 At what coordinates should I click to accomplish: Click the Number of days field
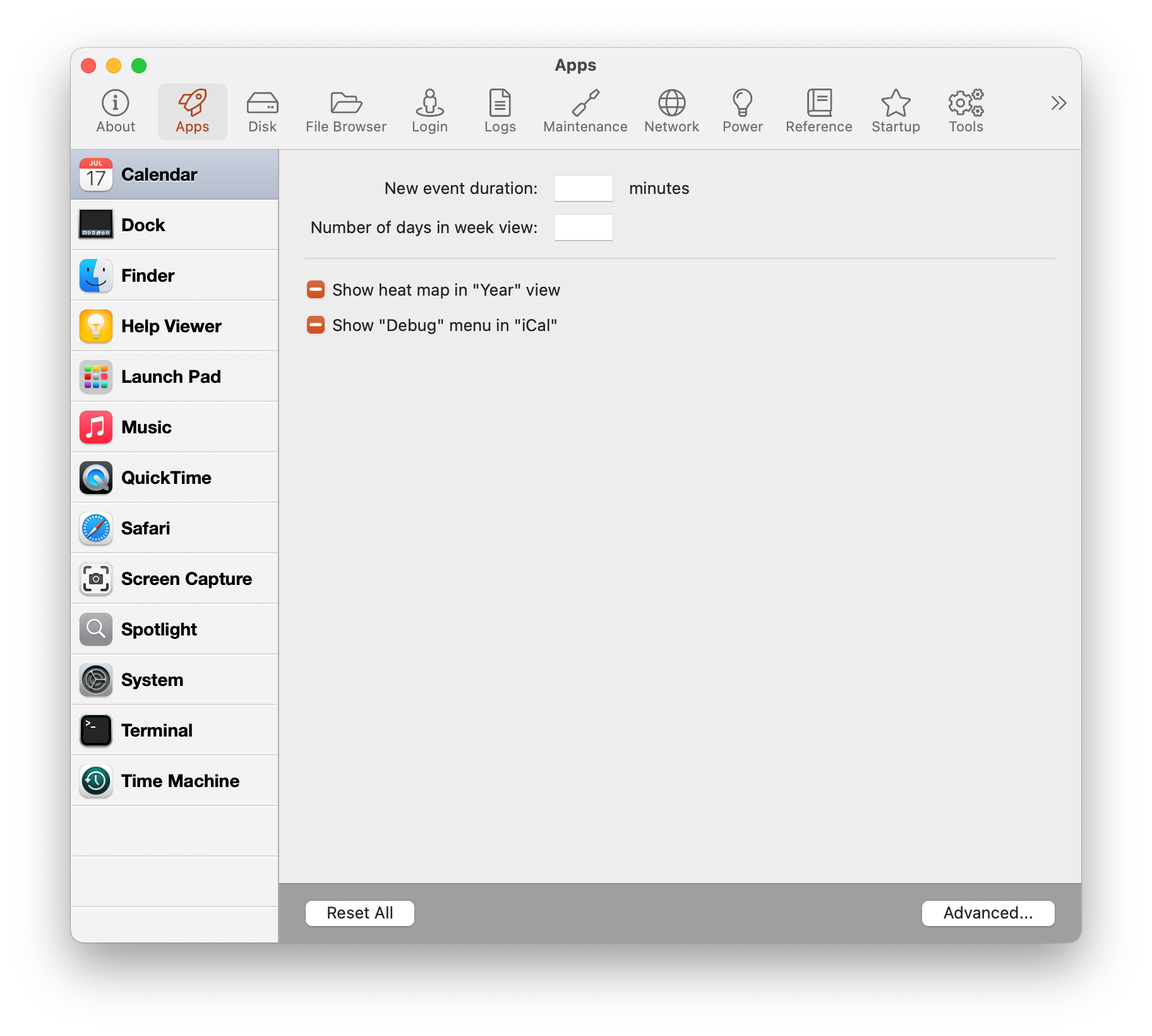point(584,227)
